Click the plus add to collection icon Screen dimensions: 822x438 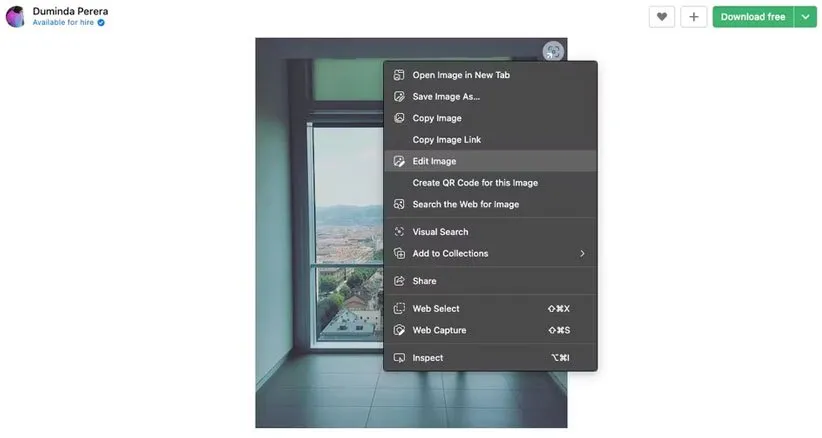(x=694, y=17)
